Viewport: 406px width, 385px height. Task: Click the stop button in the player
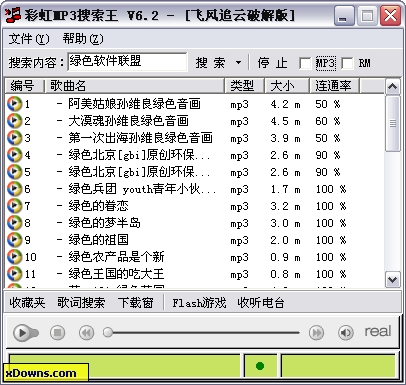pyautogui.click(x=58, y=332)
